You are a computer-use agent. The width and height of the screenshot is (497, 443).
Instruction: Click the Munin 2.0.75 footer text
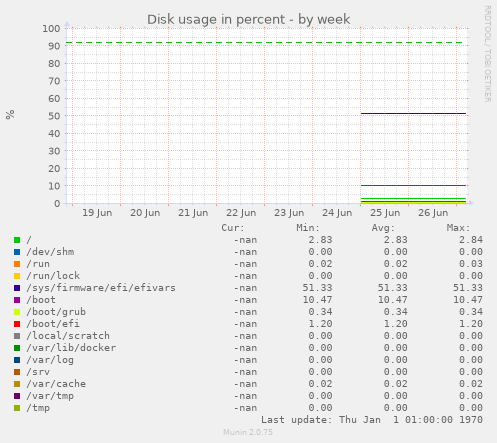coord(248,432)
